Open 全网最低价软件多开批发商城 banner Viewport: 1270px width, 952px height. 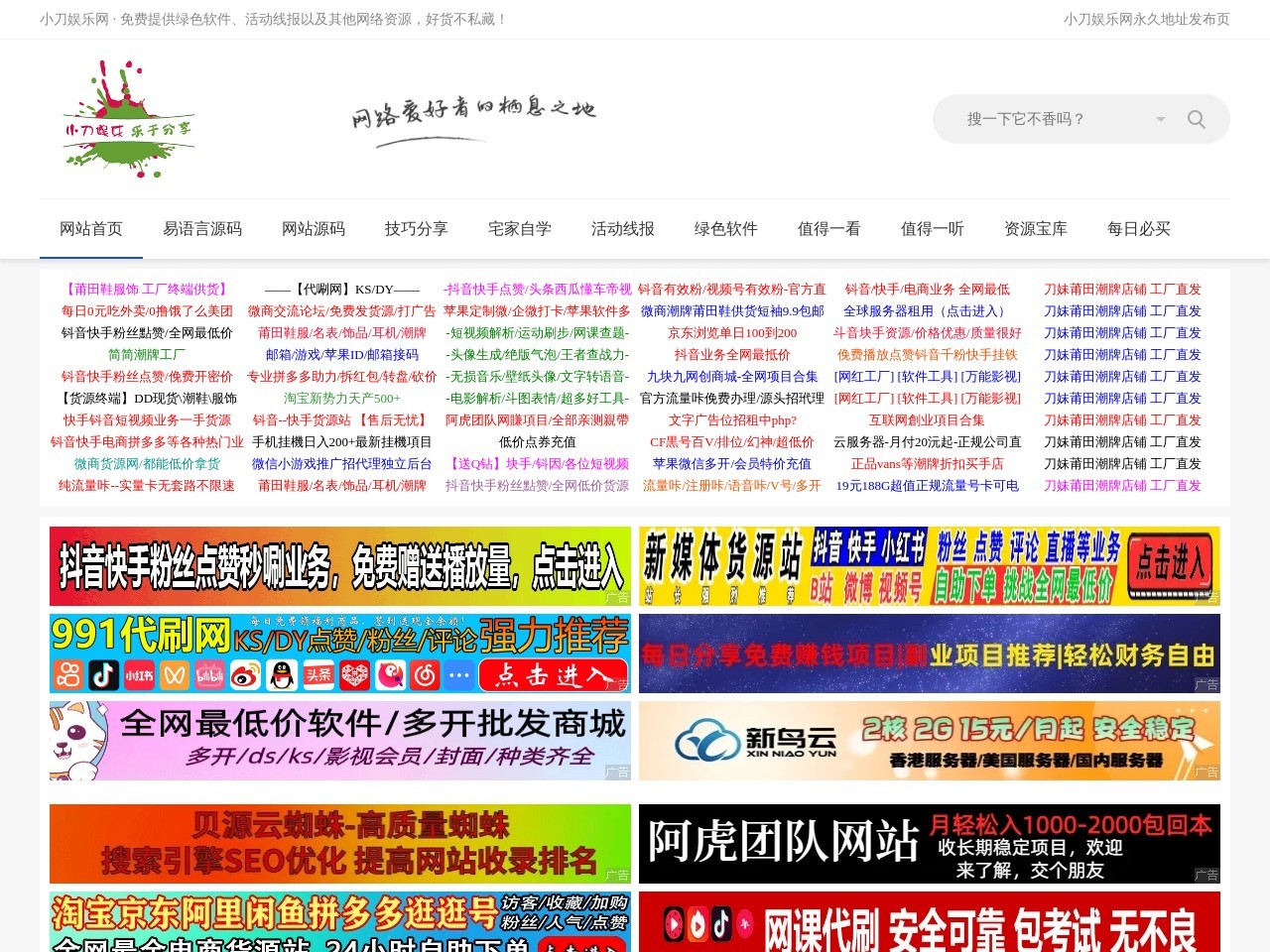(x=340, y=741)
